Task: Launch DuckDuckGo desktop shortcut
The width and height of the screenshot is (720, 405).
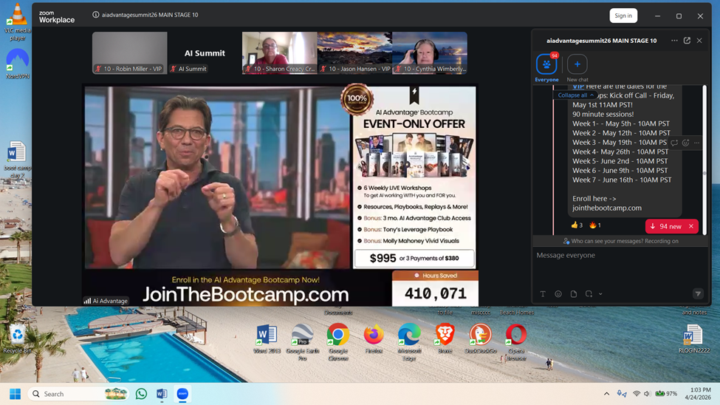Action: pos(480,339)
